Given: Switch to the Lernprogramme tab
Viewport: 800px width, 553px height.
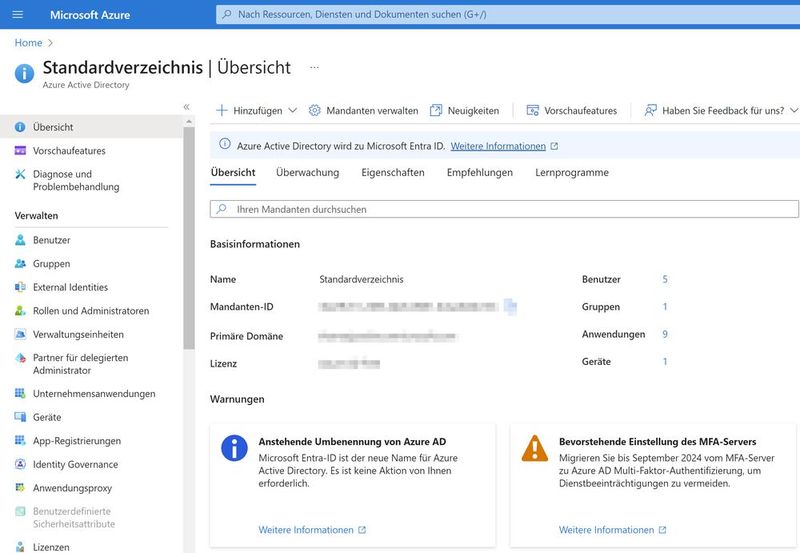Looking at the screenshot, I should coord(571,172).
